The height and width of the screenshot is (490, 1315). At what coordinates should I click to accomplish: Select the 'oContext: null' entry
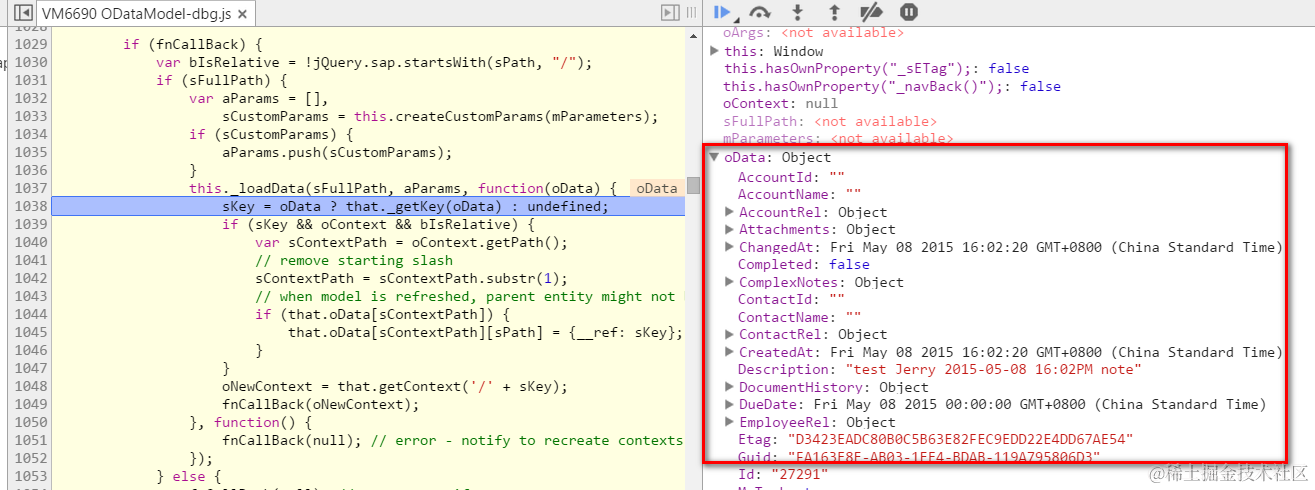click(780, 104)
